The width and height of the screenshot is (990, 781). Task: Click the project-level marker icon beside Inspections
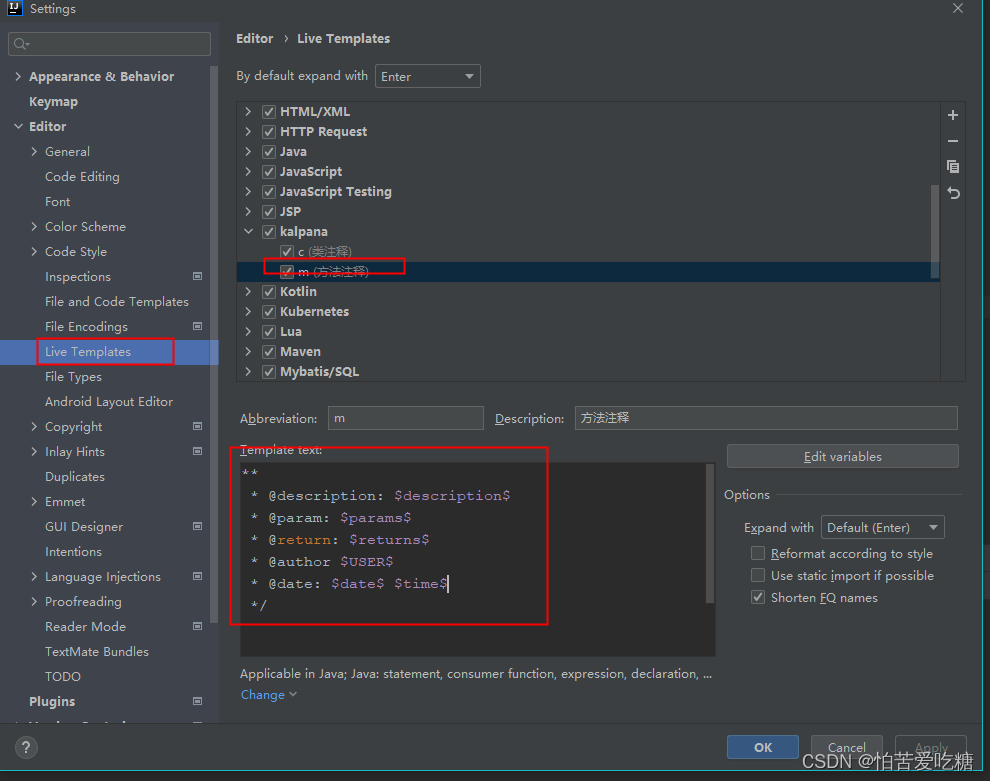click(x=197, y=276)
